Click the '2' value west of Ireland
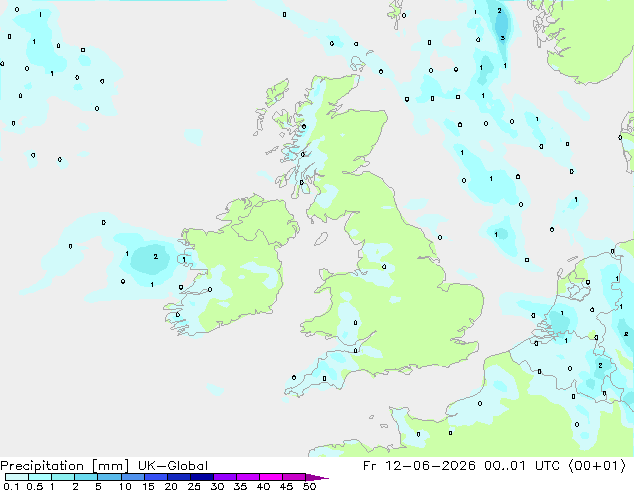The height and width of the screenshot is (490, 634). tap(156, 256)
